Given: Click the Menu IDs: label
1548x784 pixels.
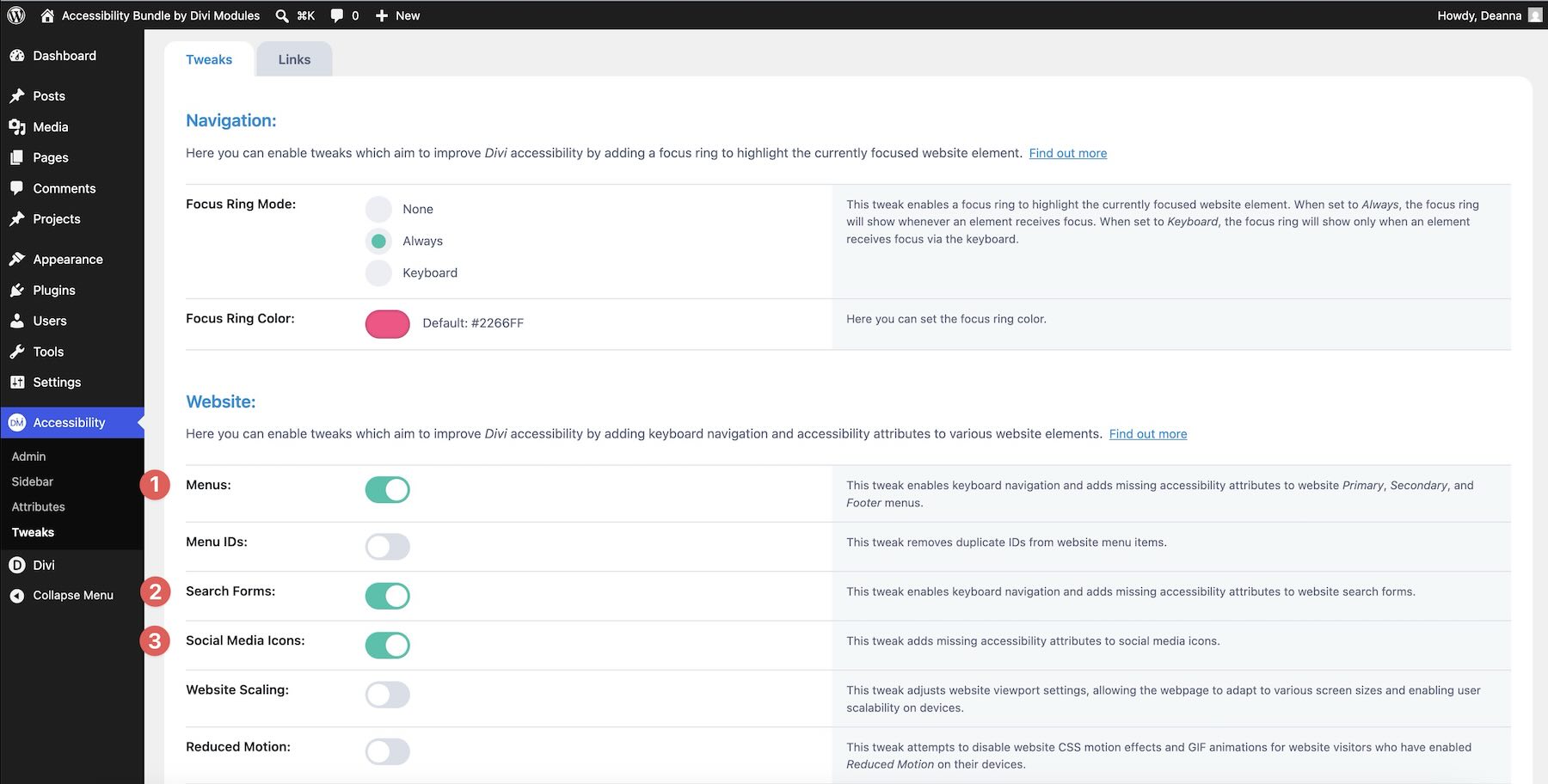Looking at the screenshot, I should (x=217, y=542).
